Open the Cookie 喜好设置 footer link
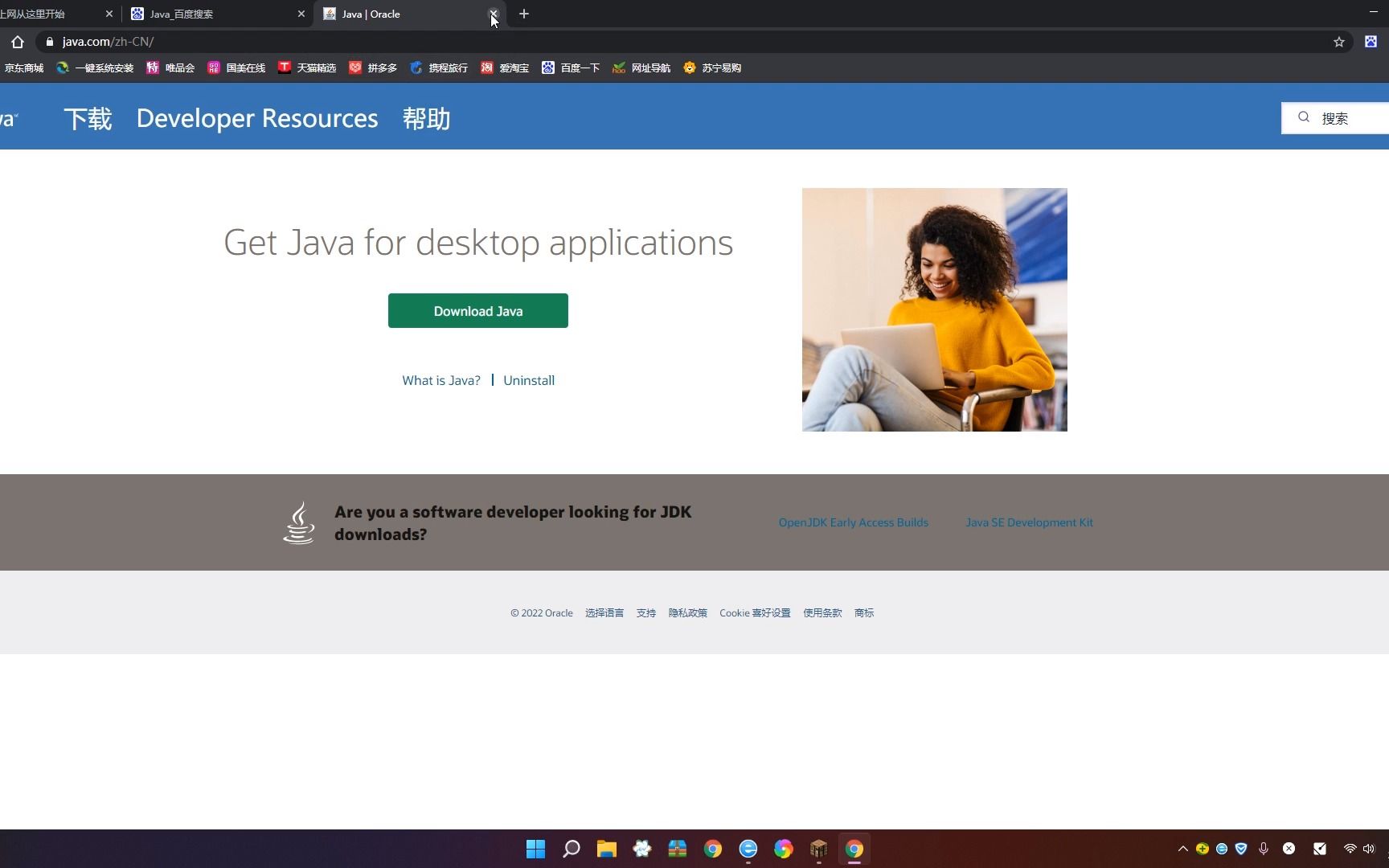 pos(755,613)
